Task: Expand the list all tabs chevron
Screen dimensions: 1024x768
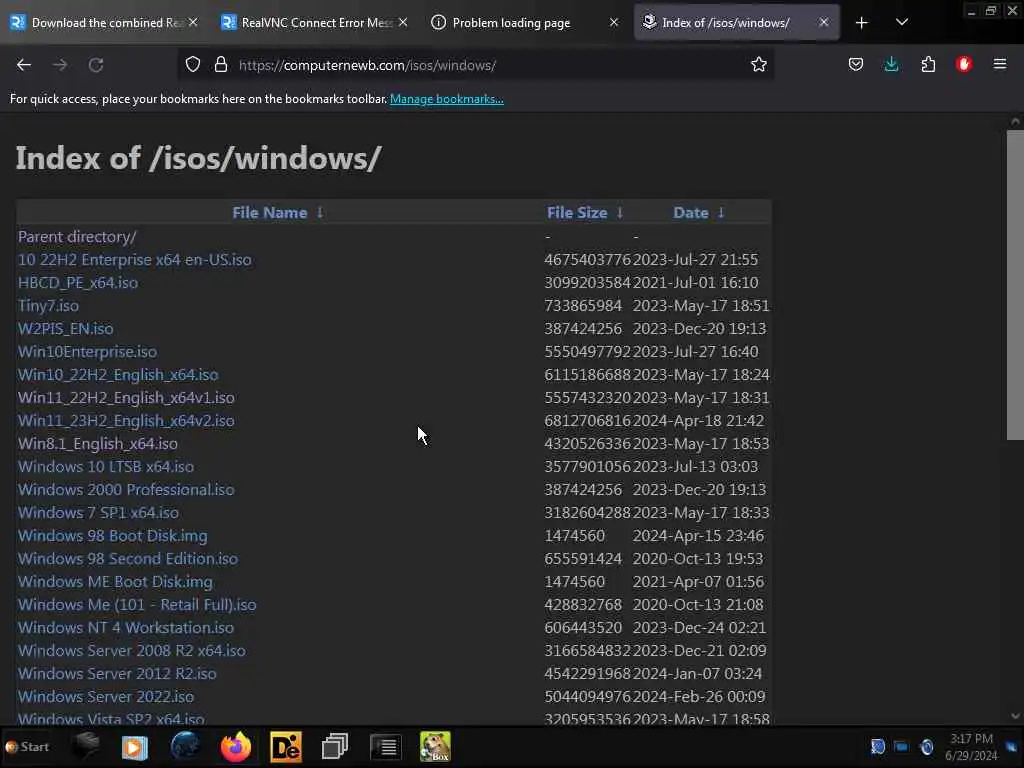Action: click(902, 22)
